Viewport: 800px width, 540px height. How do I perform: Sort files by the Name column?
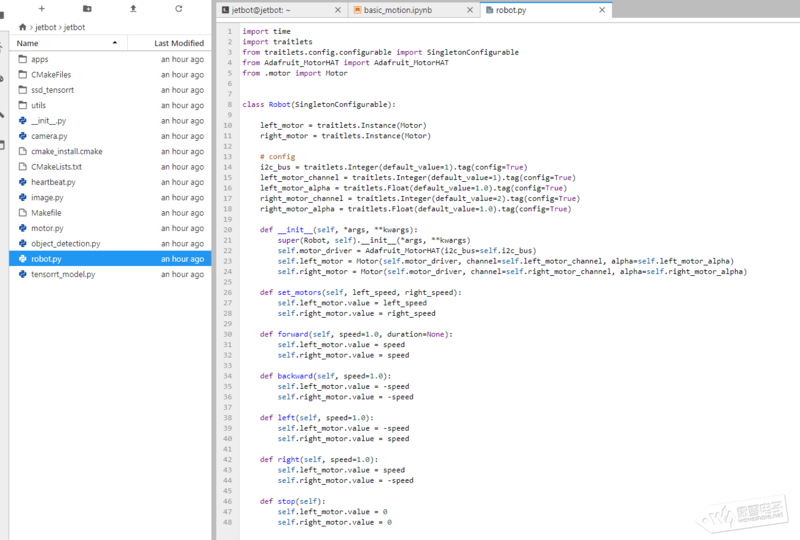[68, 43]
